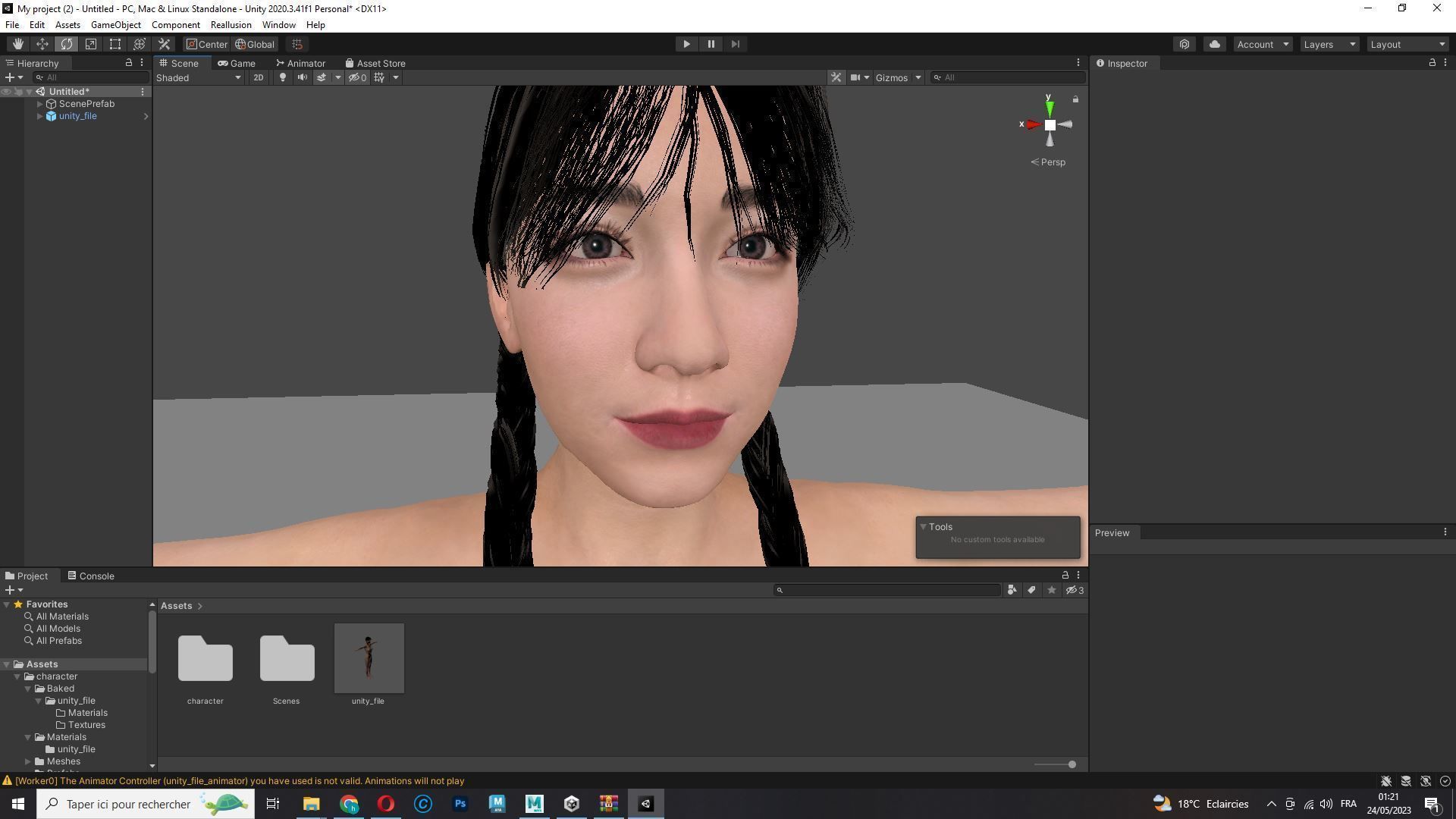Screen dimensions: 1456x819
Task: Open the Layers dropdown
Action: coord(1329,44)
